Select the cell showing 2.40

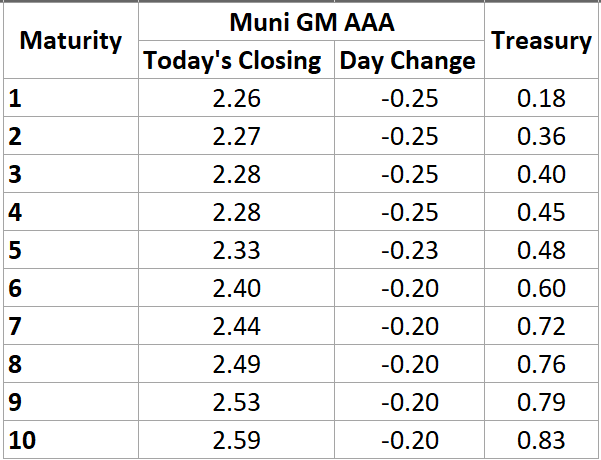237,289
